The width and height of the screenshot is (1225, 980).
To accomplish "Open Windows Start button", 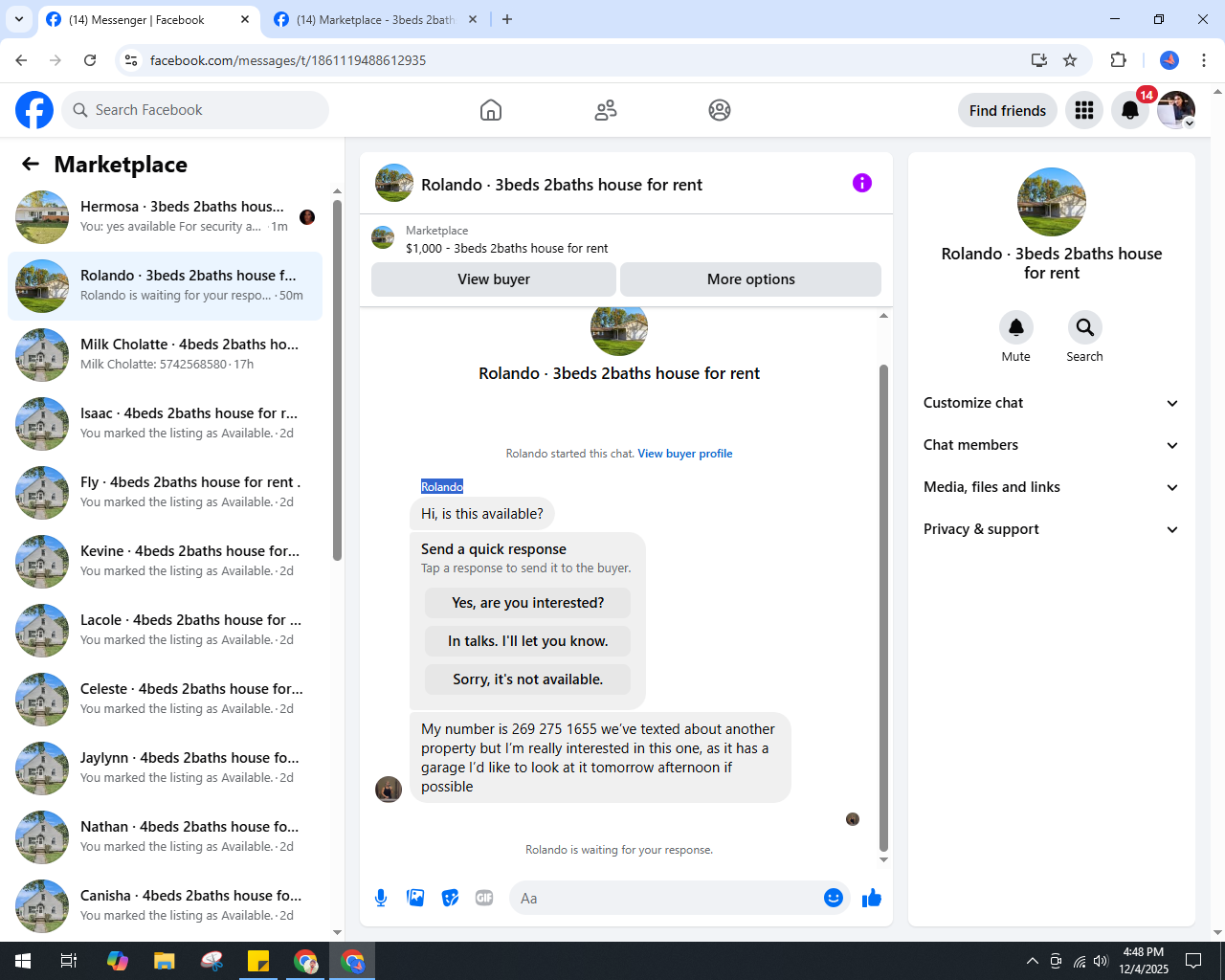I will (23, 961).
